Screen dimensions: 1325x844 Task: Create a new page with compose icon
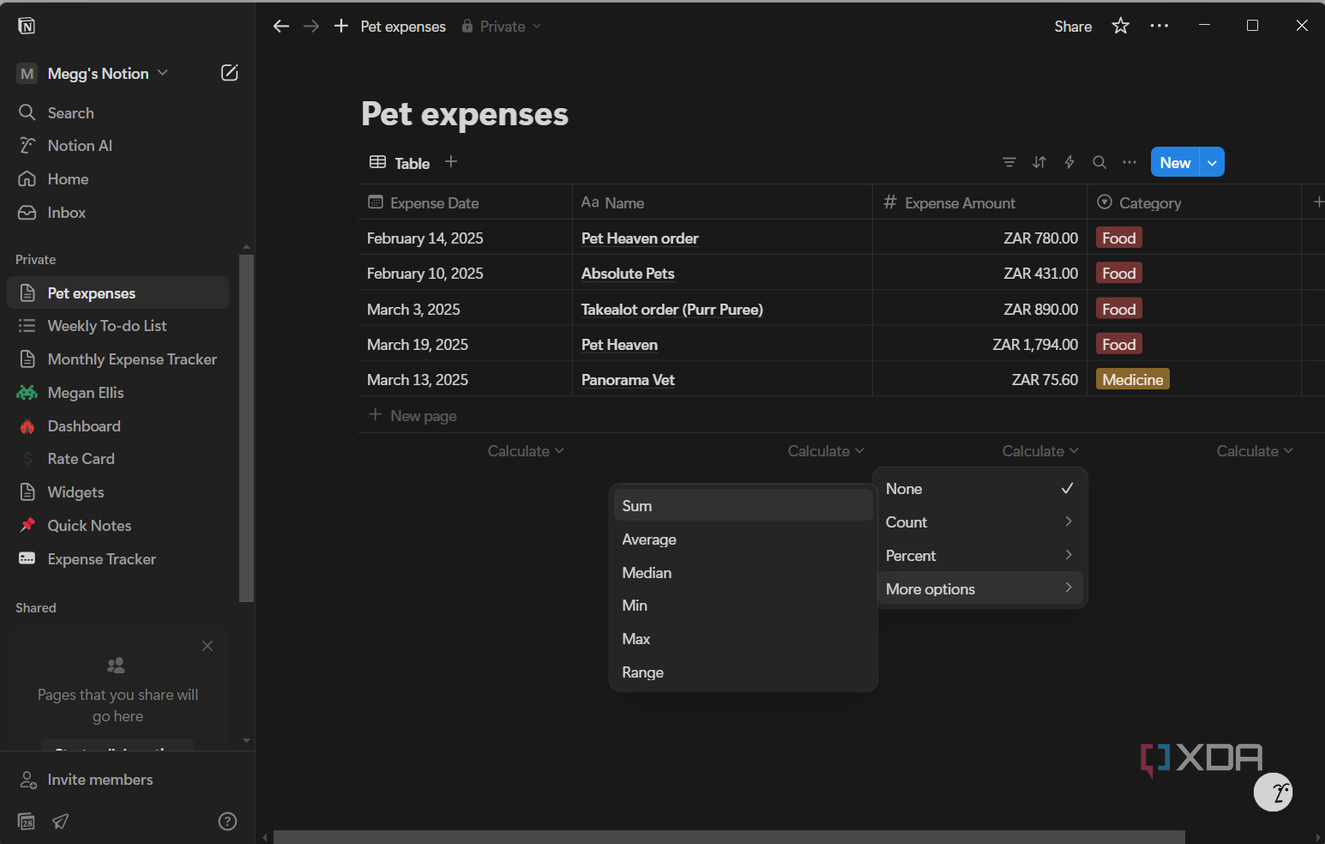pos(229,73)
